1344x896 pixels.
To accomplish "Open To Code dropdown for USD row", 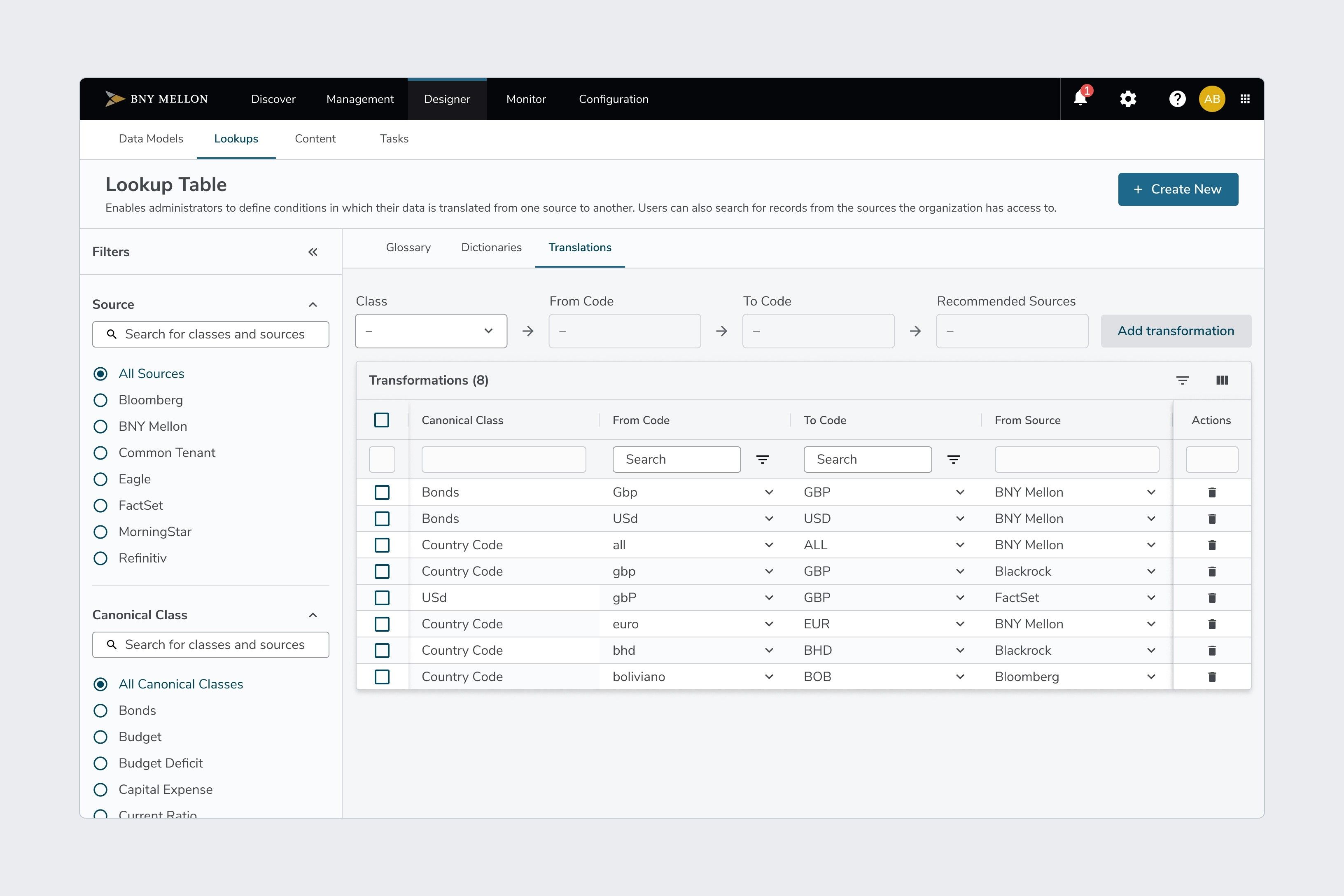I will pyautogui.click(x=959, y=518).
